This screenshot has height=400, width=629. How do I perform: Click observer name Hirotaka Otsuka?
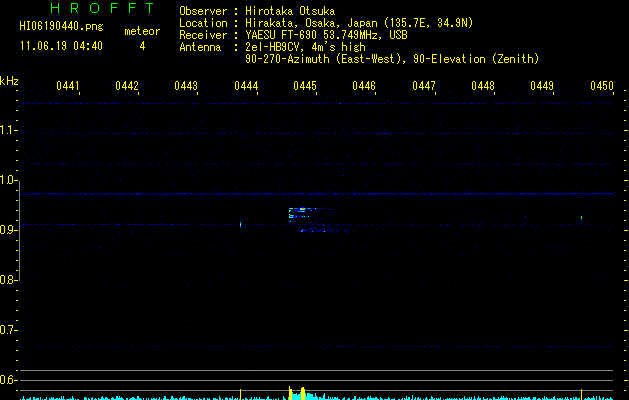290,11
